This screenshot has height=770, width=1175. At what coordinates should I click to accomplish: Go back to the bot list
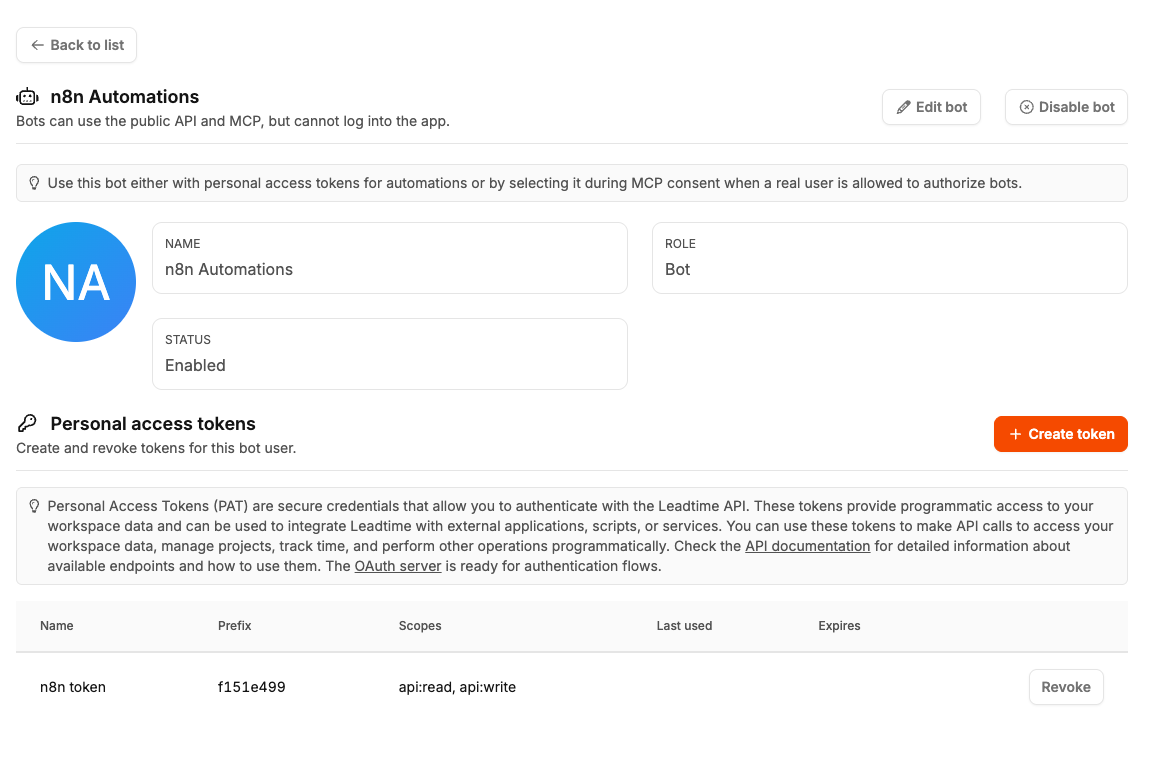pos(77,45)
